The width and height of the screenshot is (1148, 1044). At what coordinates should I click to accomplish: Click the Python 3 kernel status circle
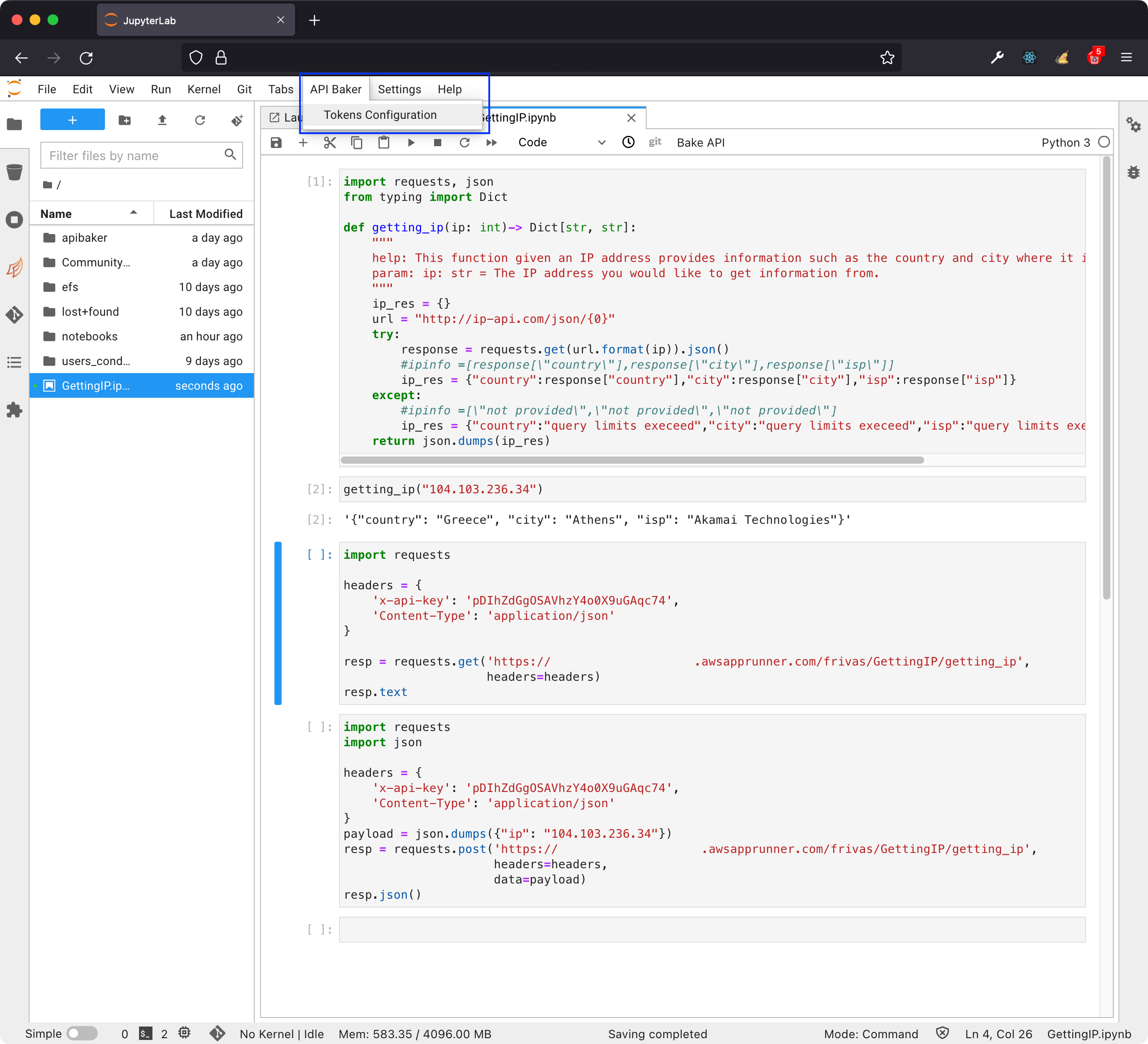point(1104,142)
